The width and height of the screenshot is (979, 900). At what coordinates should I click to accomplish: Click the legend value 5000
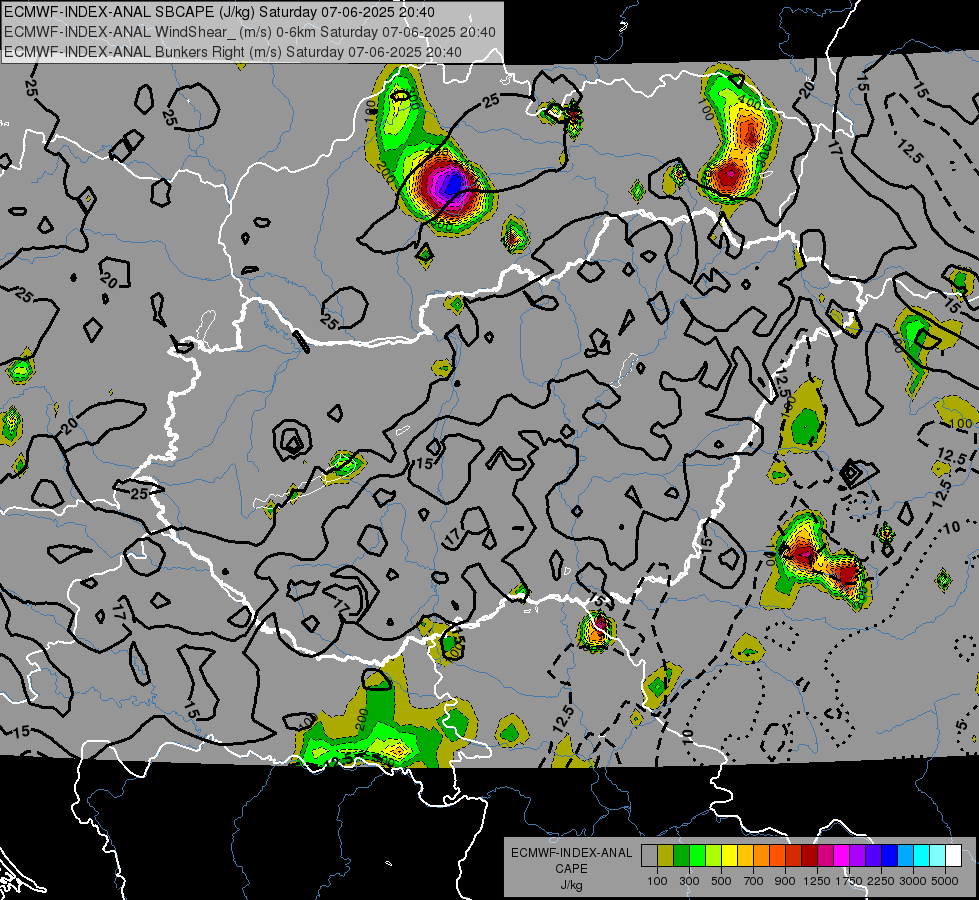pos(945,881)
